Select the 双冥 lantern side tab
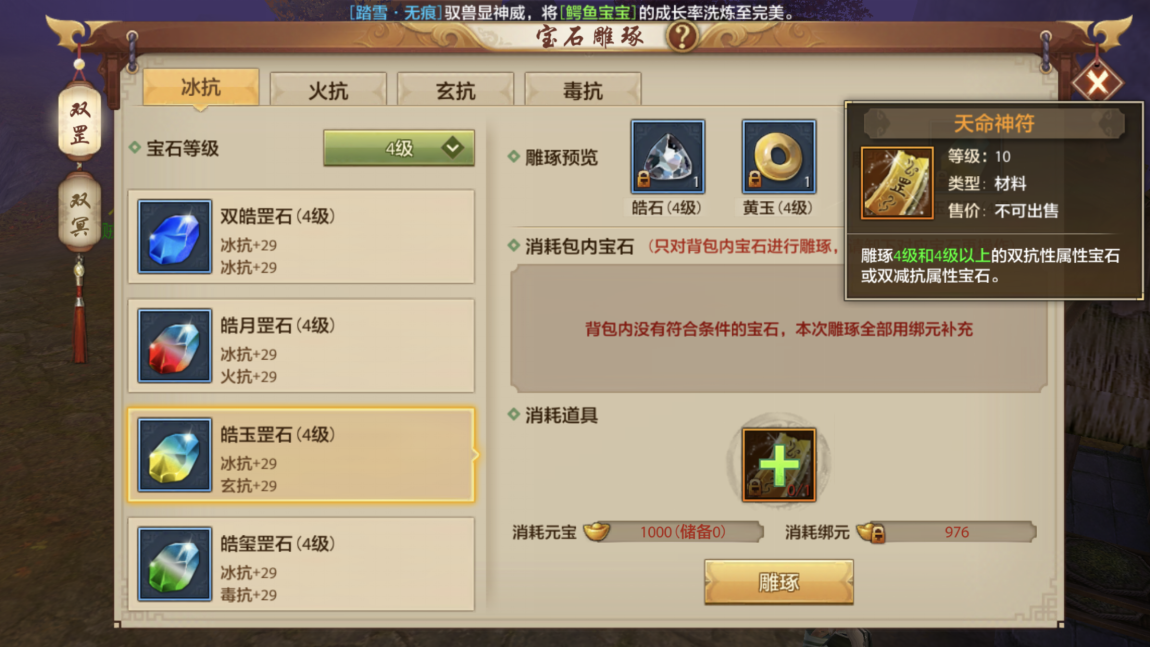This screenshot has height=647, width=1150. [80, 212]
